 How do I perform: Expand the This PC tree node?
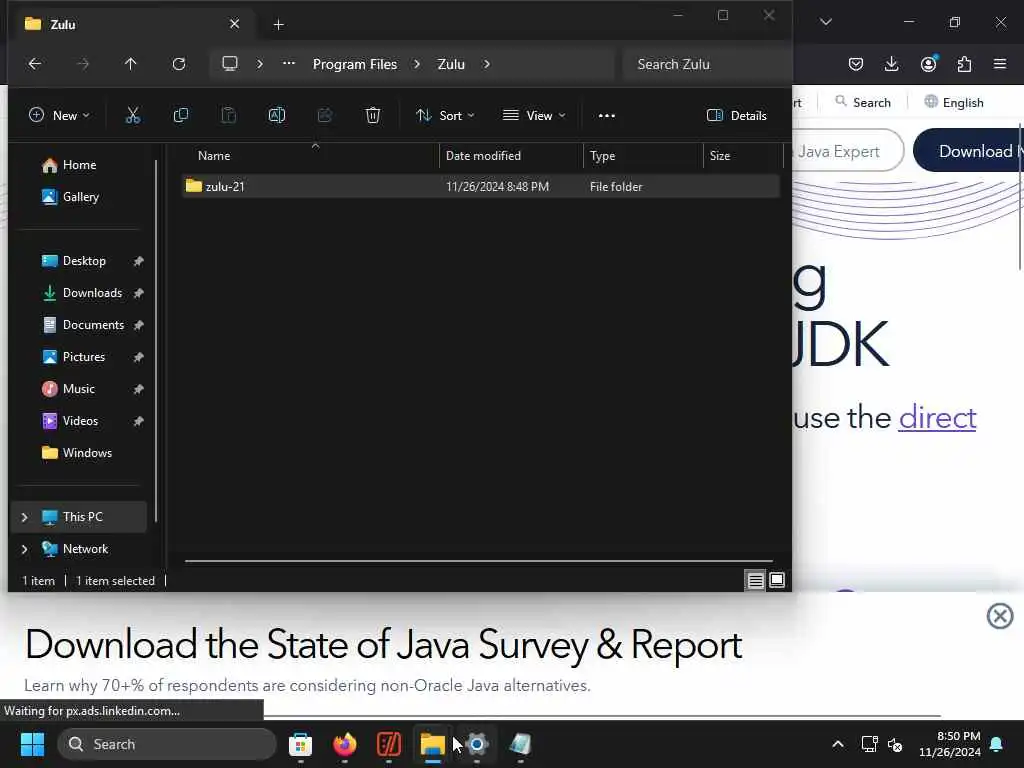coord(25,517)
